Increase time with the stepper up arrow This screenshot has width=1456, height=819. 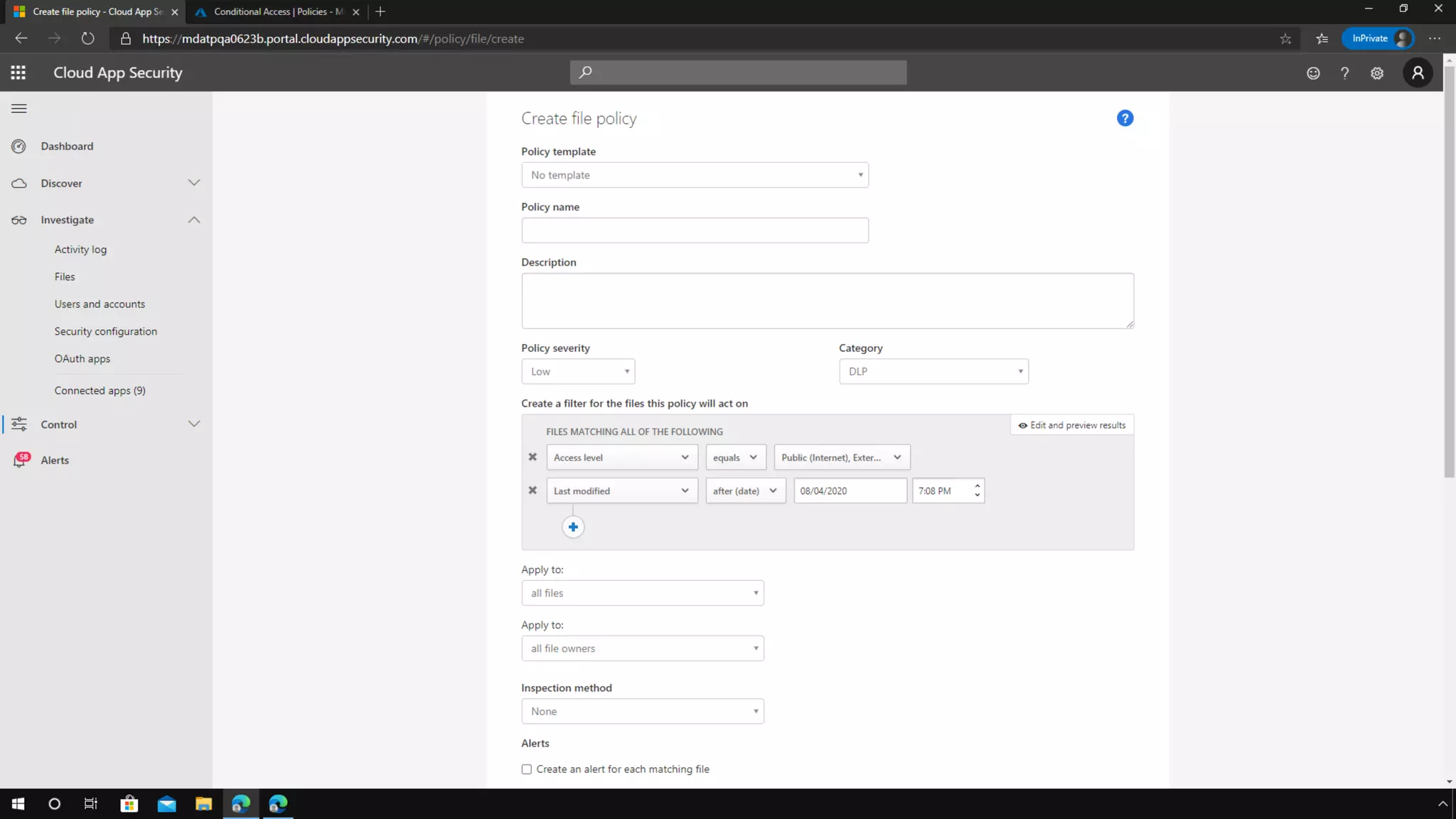click(x=978, y=486)
